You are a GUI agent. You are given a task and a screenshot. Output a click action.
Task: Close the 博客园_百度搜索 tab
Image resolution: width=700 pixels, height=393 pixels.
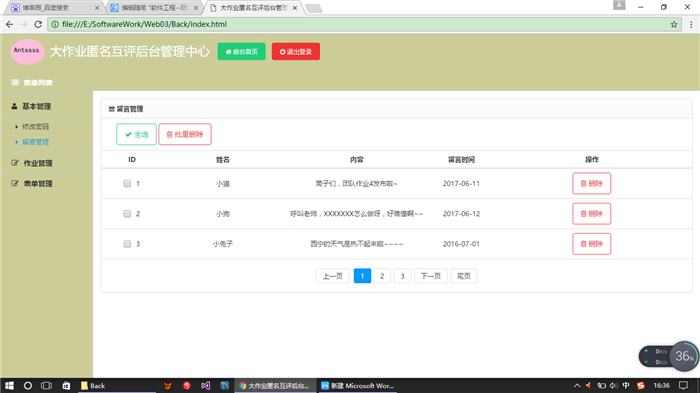tap(97, 8)
